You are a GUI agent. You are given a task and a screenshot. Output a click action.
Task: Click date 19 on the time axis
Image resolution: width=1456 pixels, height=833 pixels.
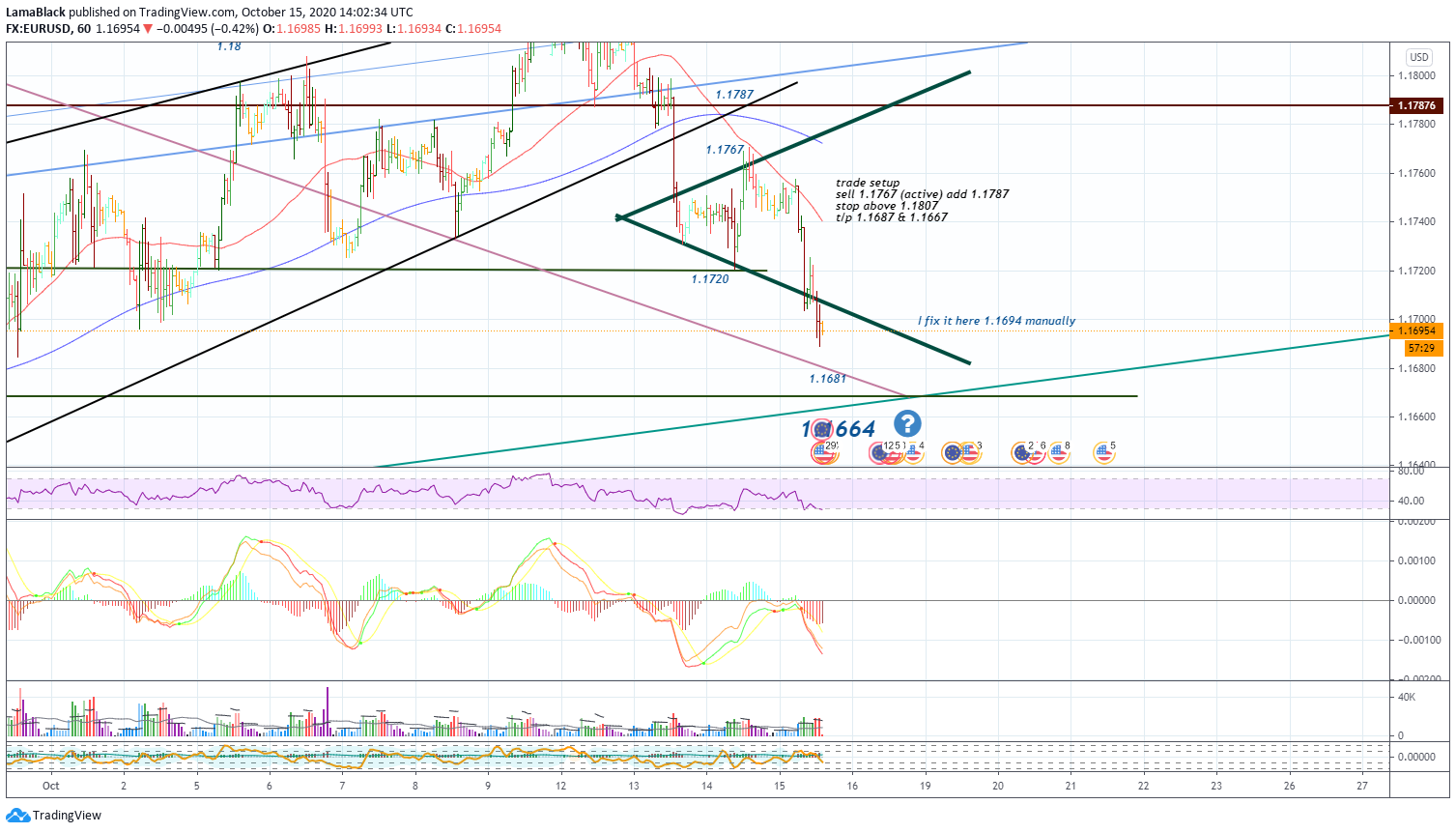click(925, 786)
